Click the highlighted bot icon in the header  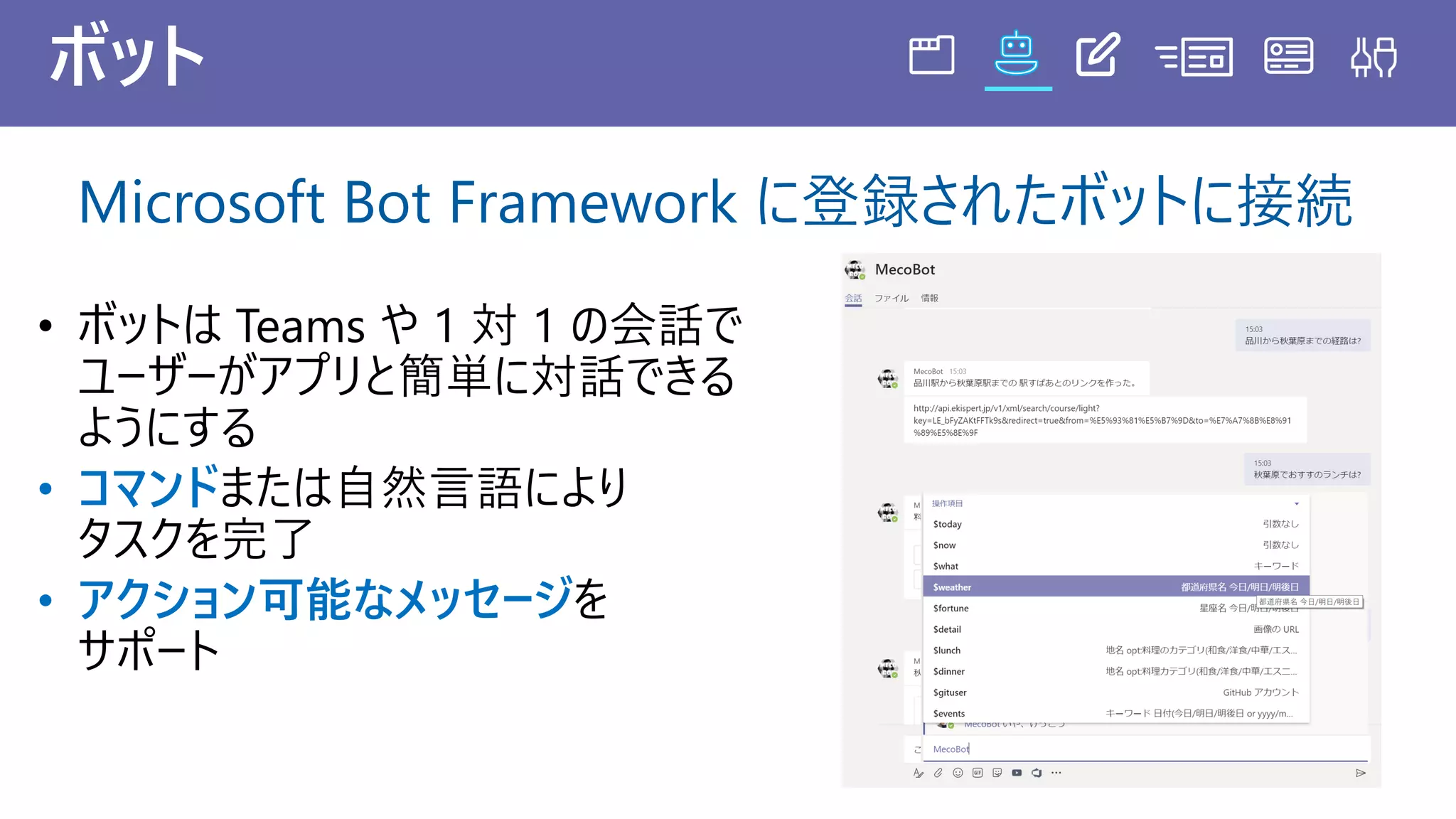[1017, 53]
